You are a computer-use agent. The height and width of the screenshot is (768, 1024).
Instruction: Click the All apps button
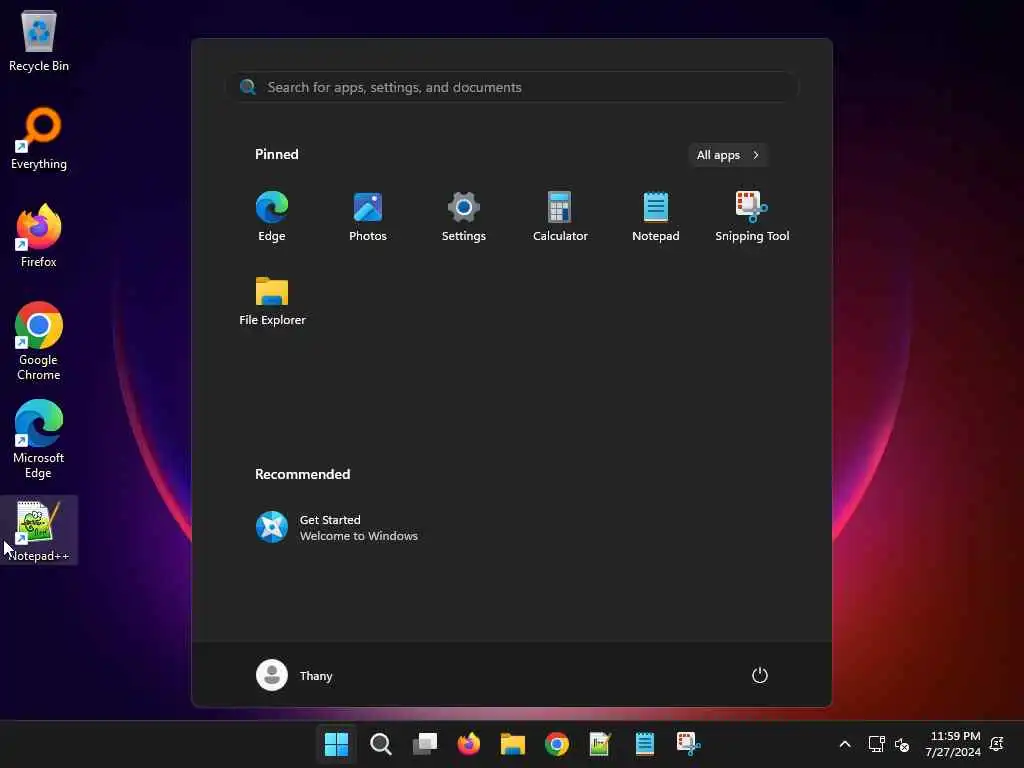[x=728, y=155]
